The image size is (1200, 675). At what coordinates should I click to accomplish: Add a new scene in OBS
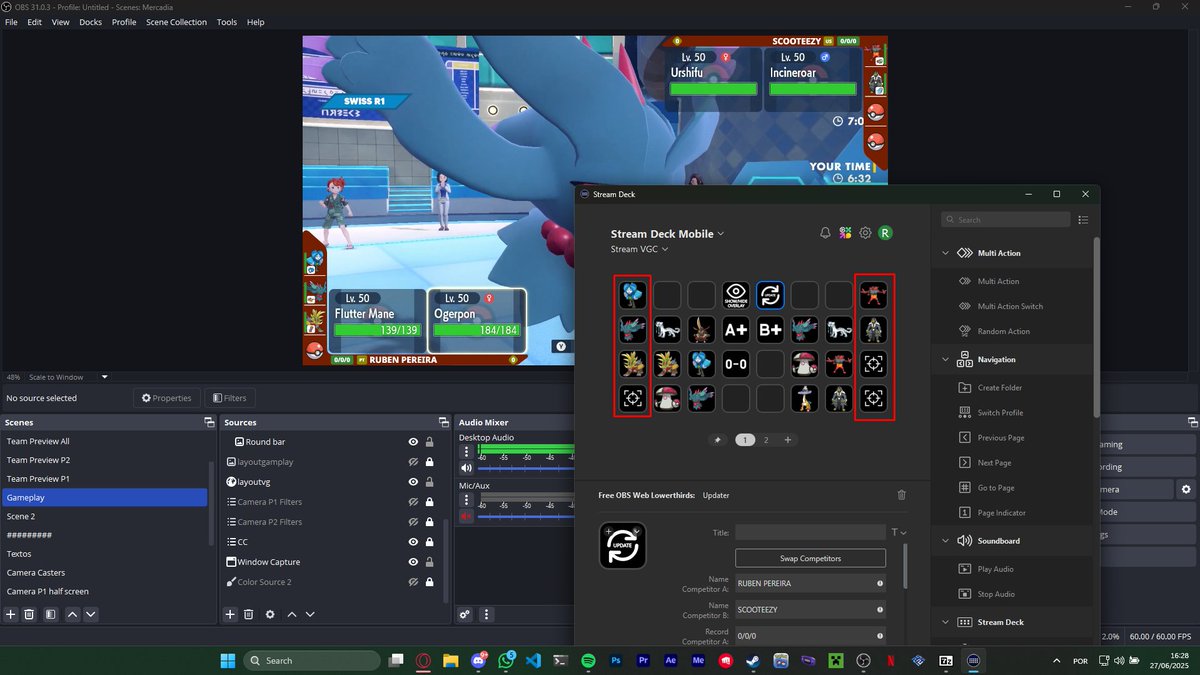point(11,614)
